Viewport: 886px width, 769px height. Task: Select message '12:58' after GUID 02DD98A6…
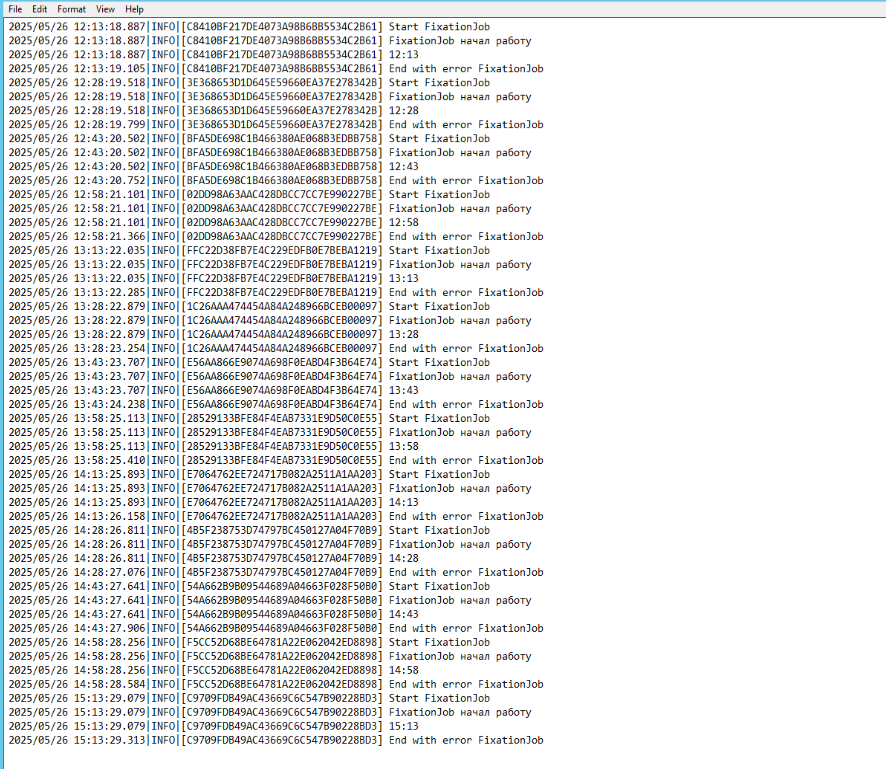403,223
